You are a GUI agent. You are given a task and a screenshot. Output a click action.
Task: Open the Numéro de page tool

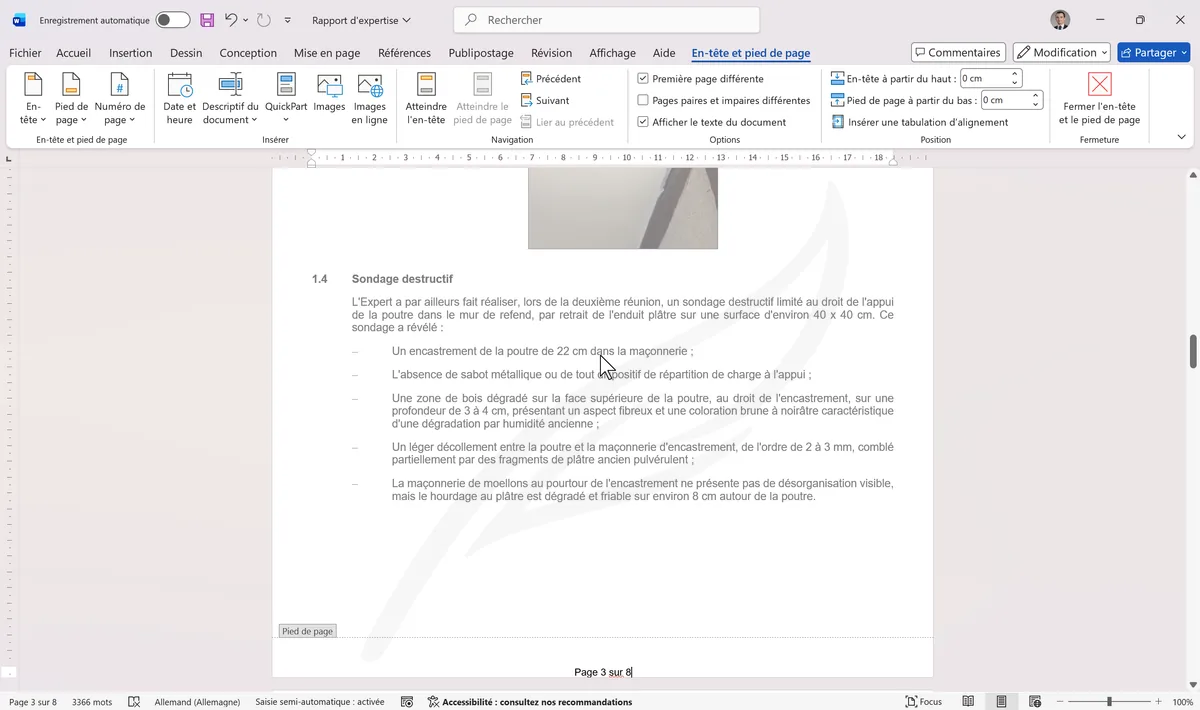(119, 98)
